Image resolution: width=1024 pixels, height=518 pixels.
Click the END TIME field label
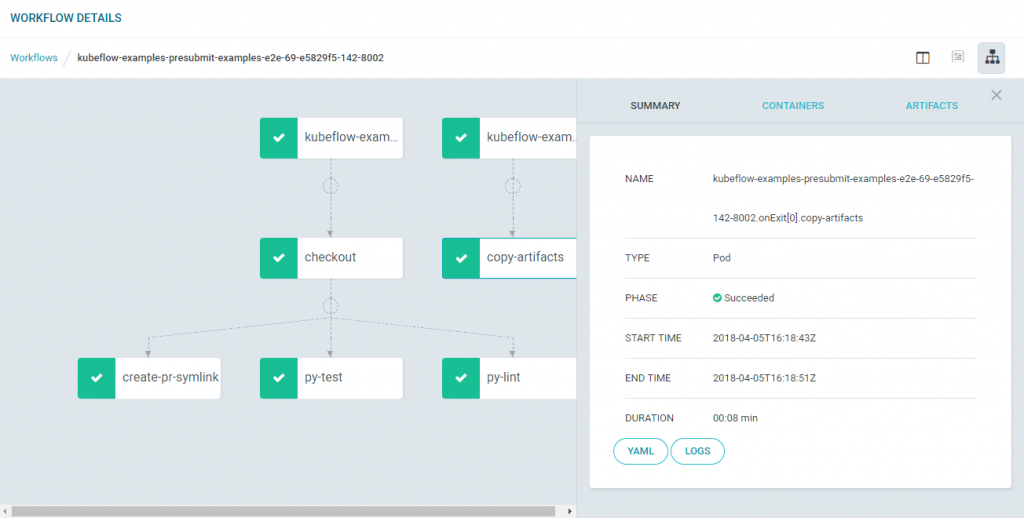click(x=648, y=378)
